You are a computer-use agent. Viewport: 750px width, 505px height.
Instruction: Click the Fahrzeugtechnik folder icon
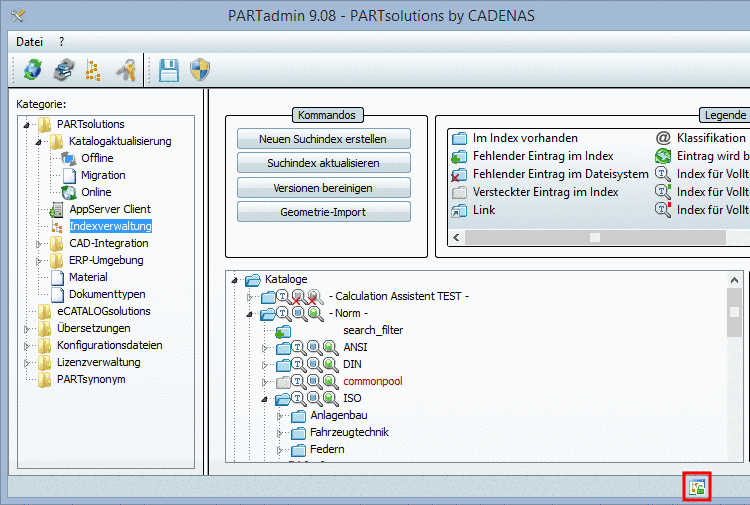pos(298,433)
